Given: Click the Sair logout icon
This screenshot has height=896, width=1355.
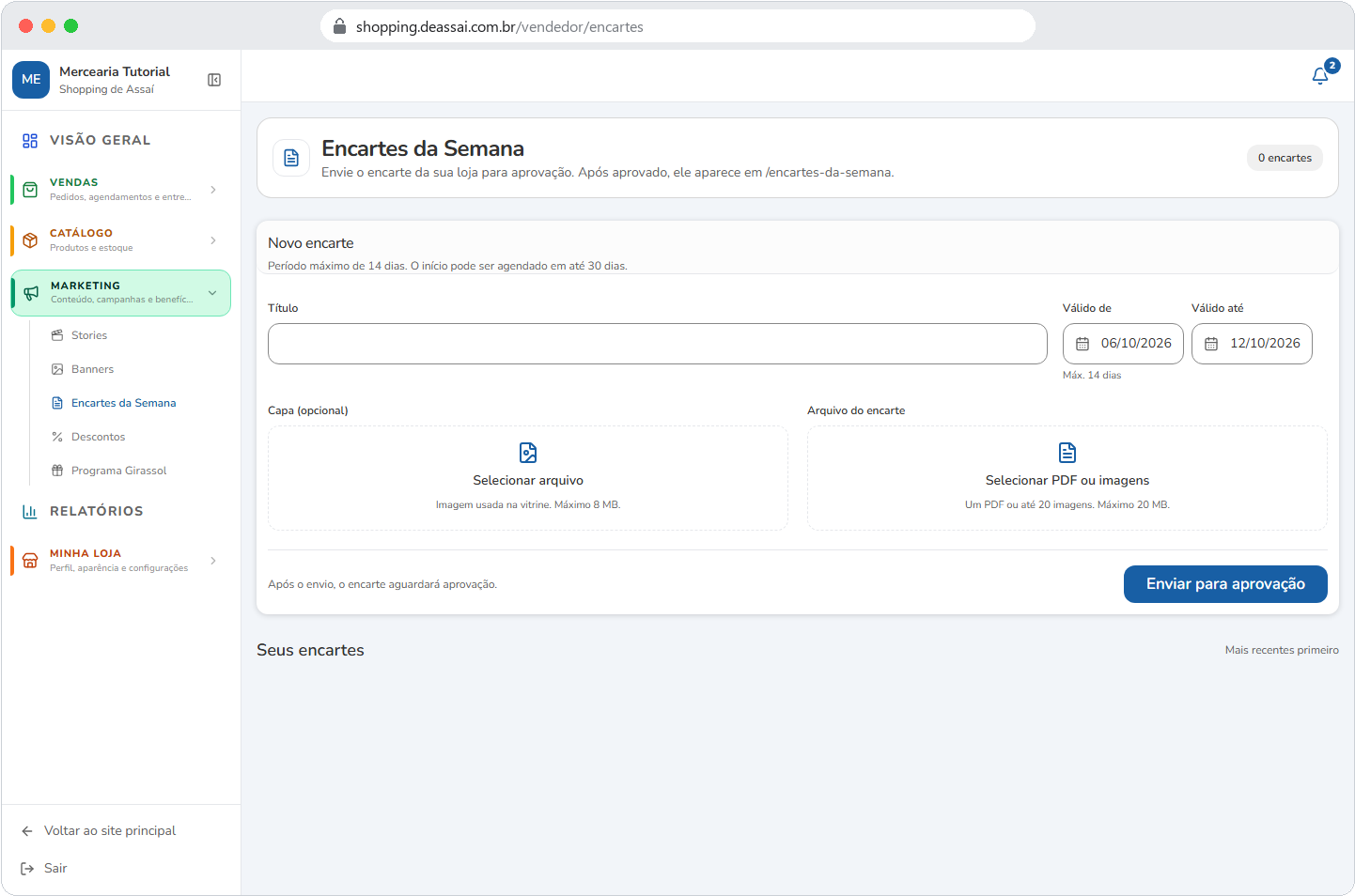Looking at the screenshot, I should coord(27,869).
